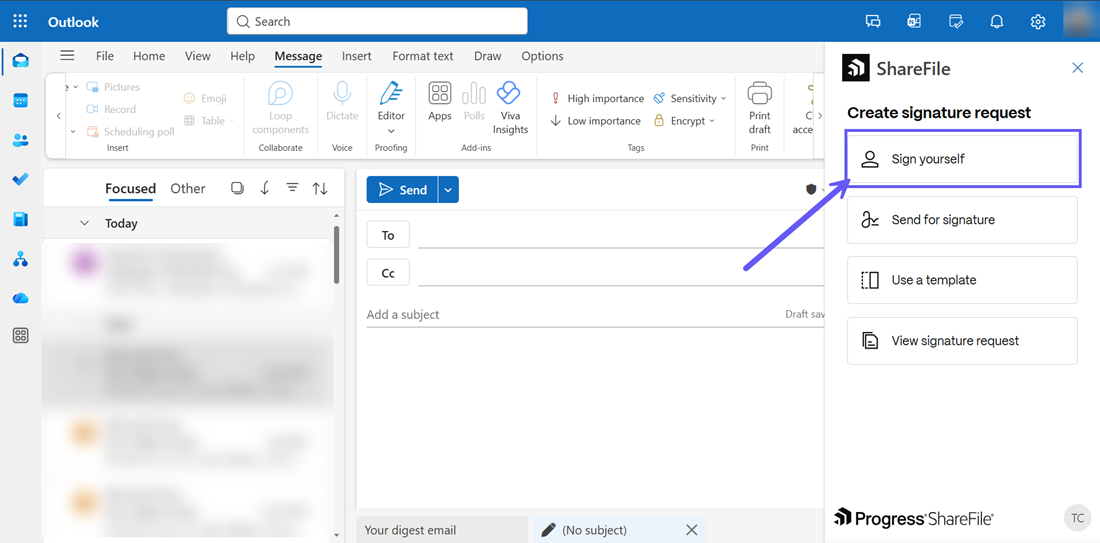1100x543 pixels.
Task: Click the down arrow in list header
Action: pyautogui.click(x=264, y=188)
